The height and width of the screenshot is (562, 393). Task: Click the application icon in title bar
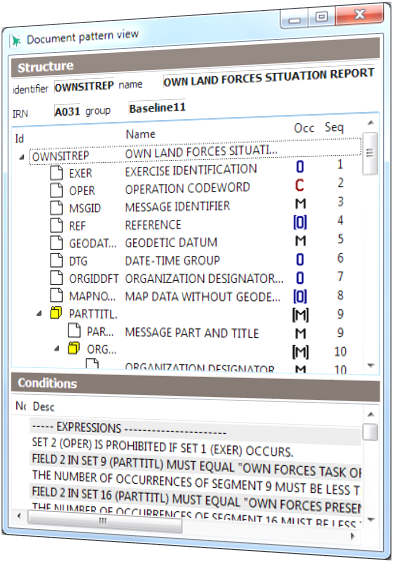[15, 41]
